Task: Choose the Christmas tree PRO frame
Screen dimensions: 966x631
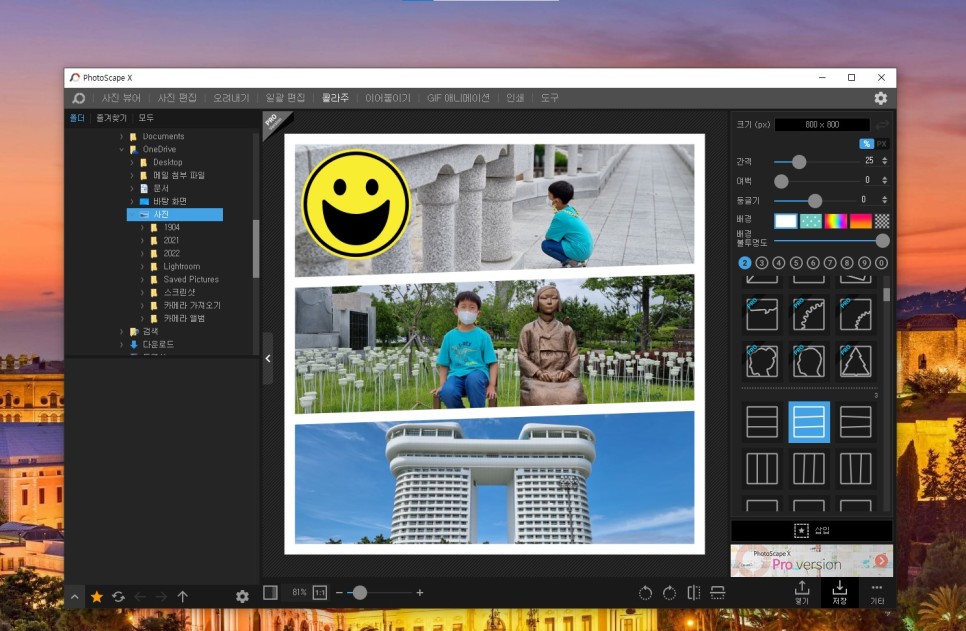Action: (856, 361)
